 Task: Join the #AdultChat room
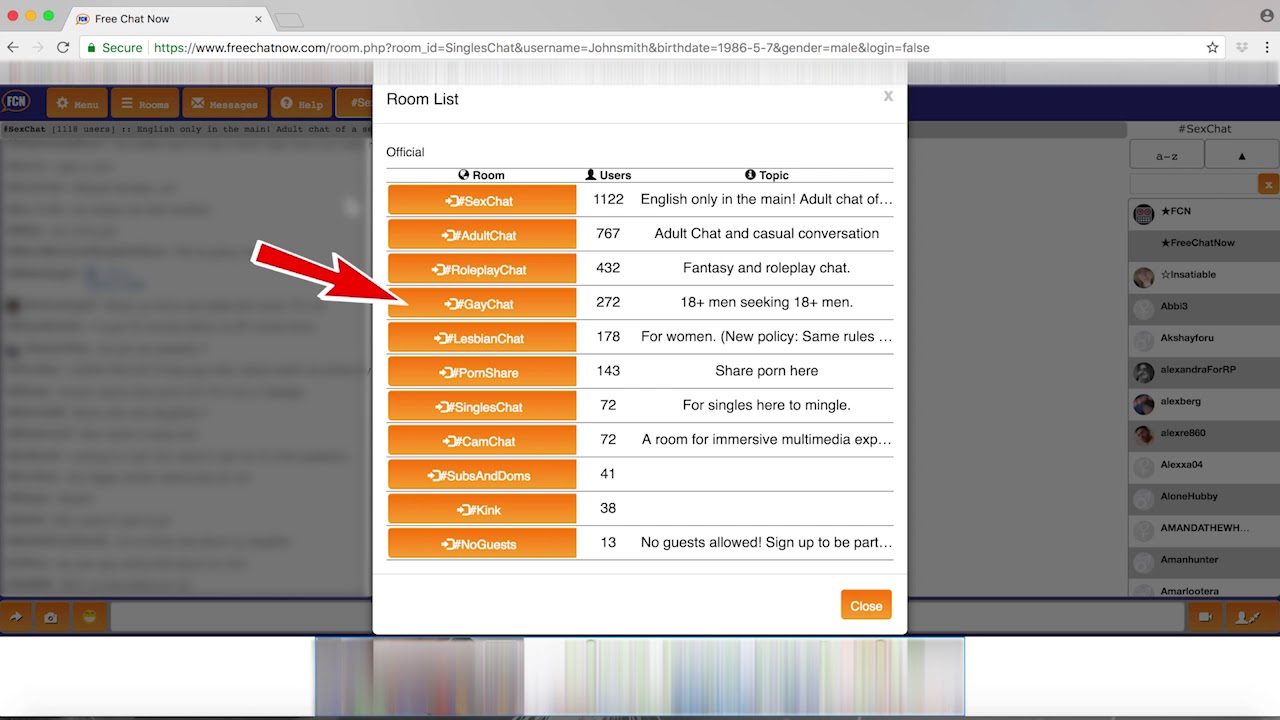(482, 234)
